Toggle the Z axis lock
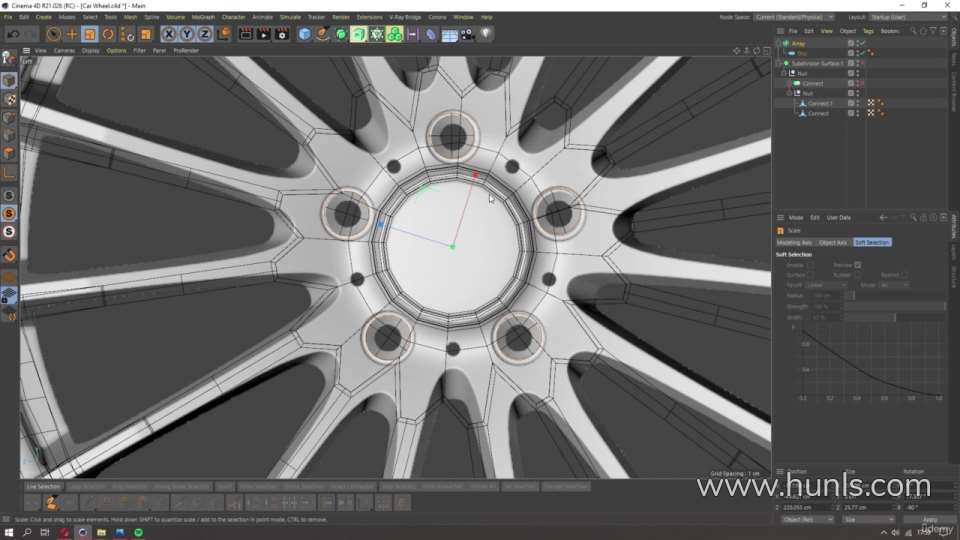This screenshot has height=540, width=960. click(205, 34)
